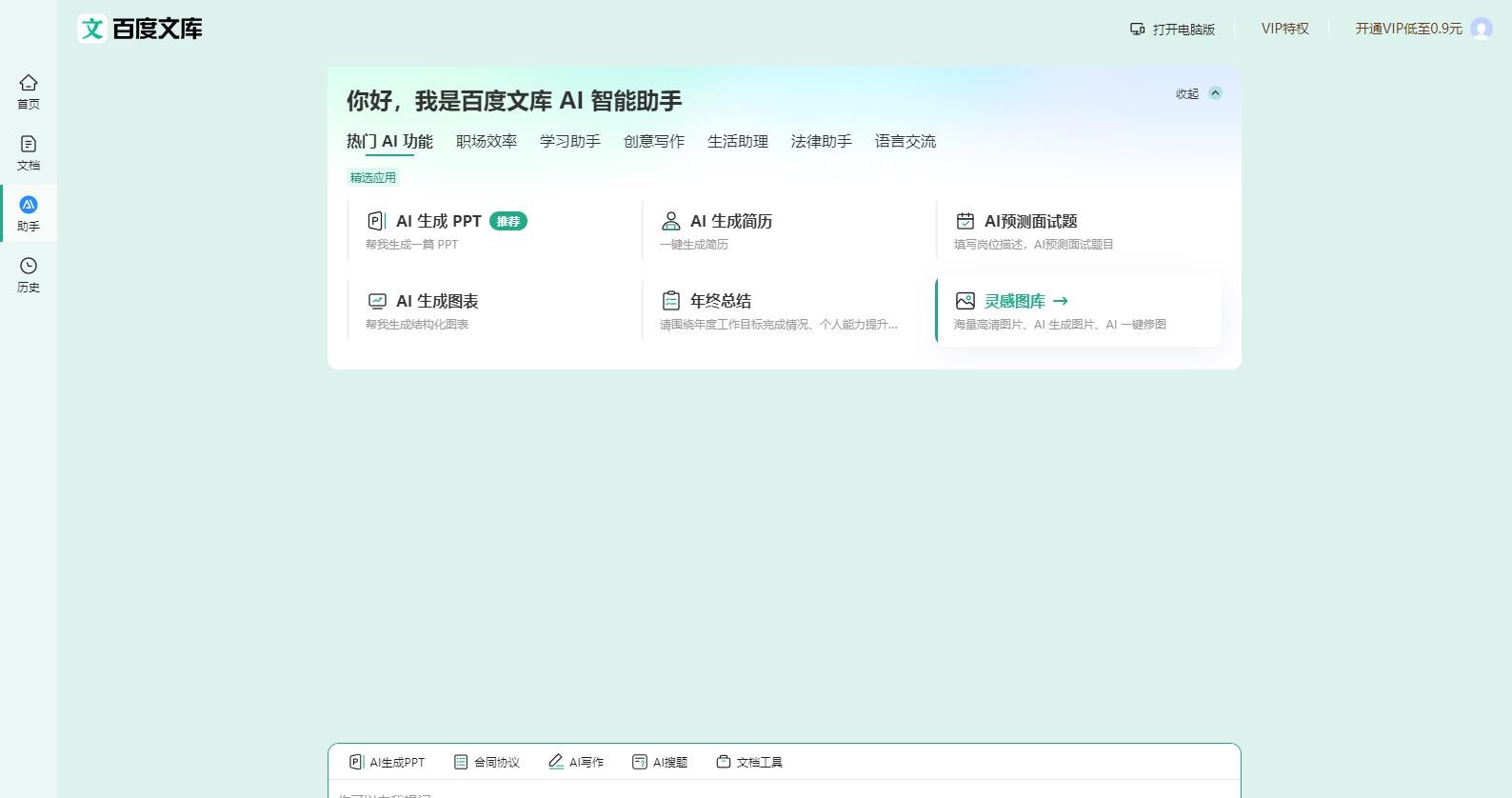Click the 合同协议 icon in the bottom toolbar

point(461,762)
